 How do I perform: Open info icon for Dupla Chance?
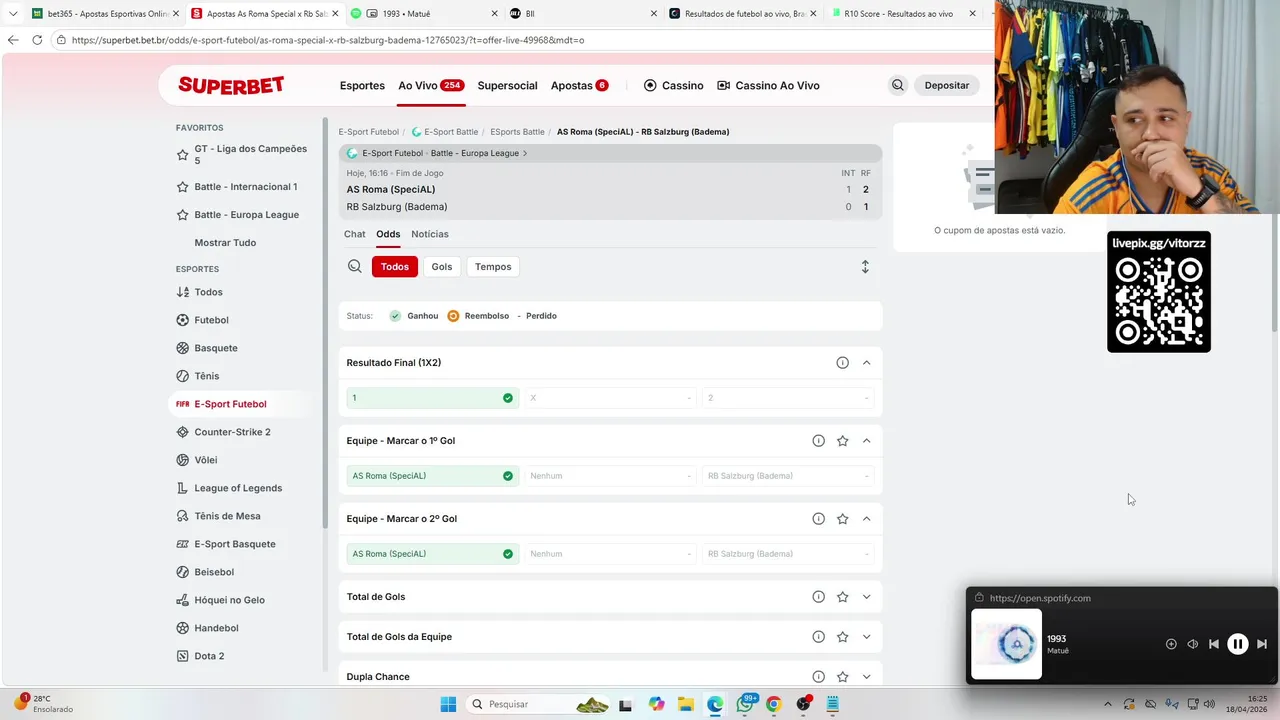(818, 677)
